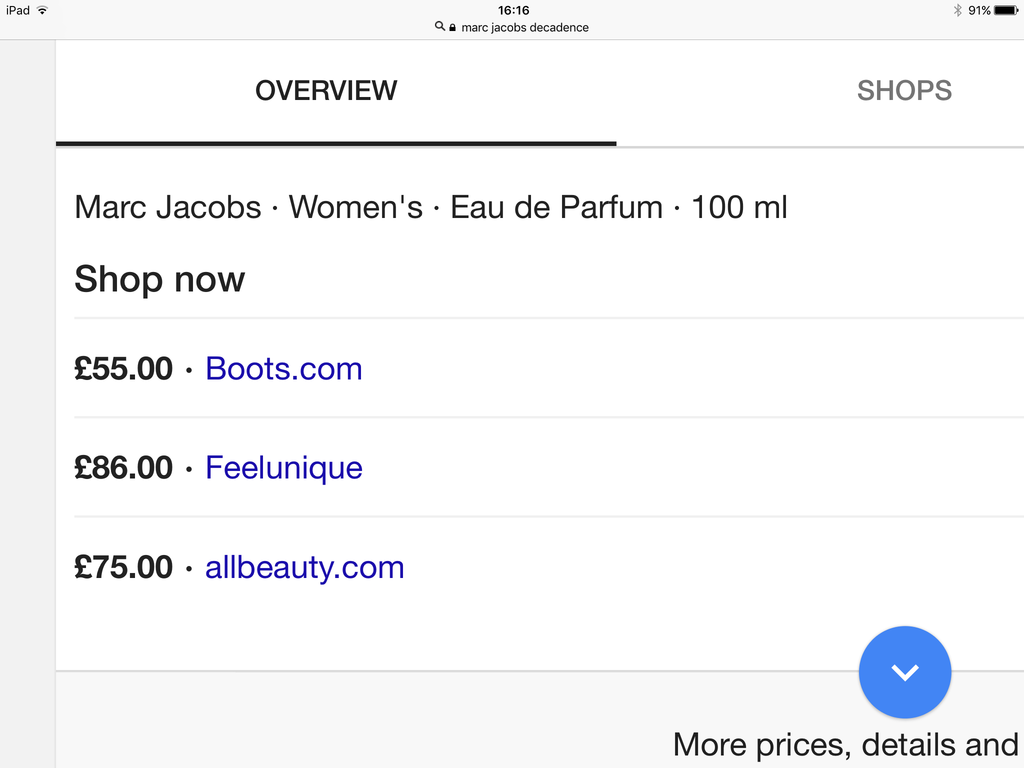Image resolution: width=1024 pixels, height=768 pixels.
Task: Tap the padlock secure icon in address bar
Action: click(452, 27)
